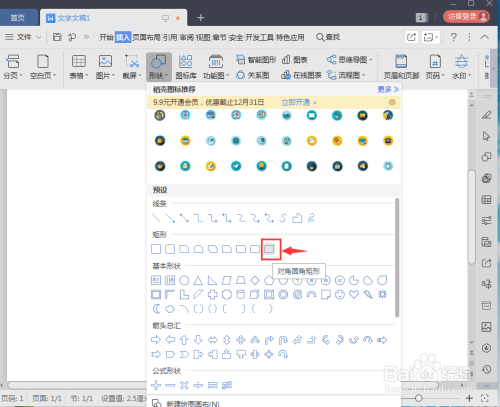Click the 立即开通 membership link

click(299, 102)
